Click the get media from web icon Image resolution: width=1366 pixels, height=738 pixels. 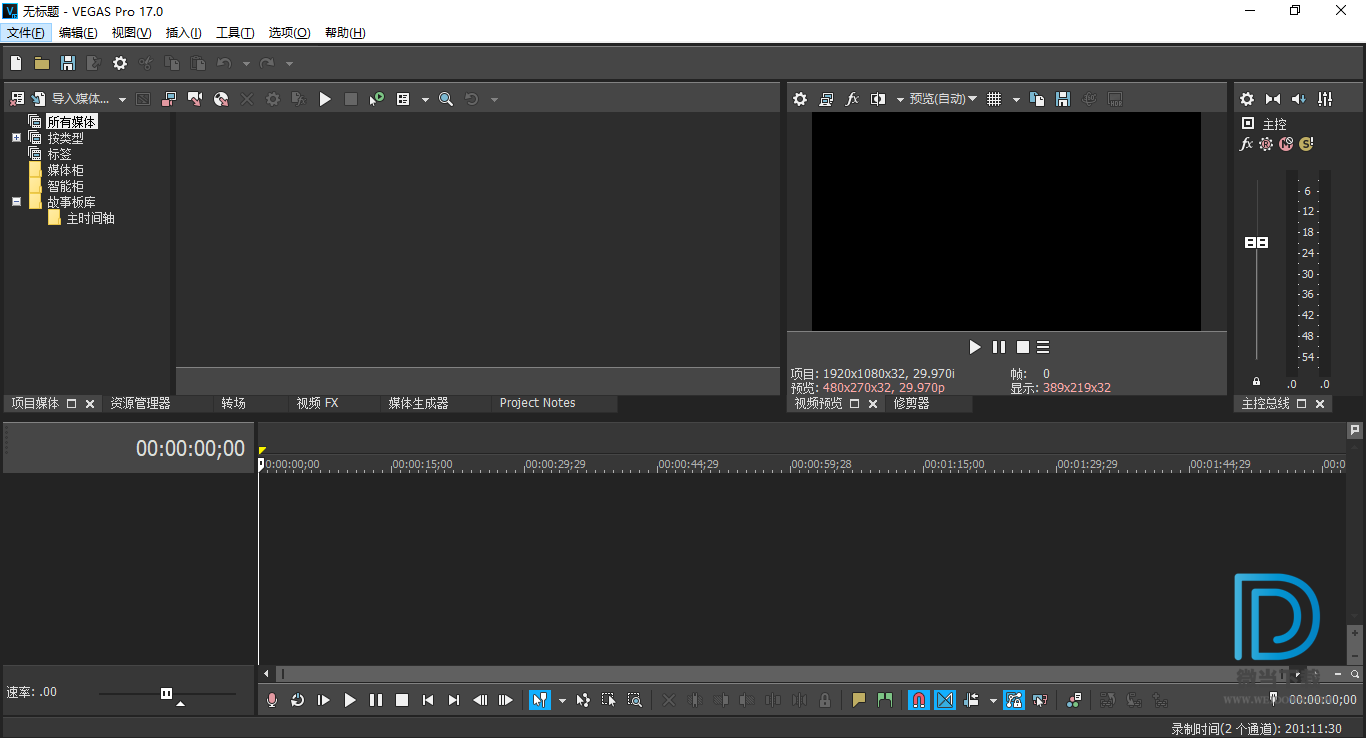221,99
